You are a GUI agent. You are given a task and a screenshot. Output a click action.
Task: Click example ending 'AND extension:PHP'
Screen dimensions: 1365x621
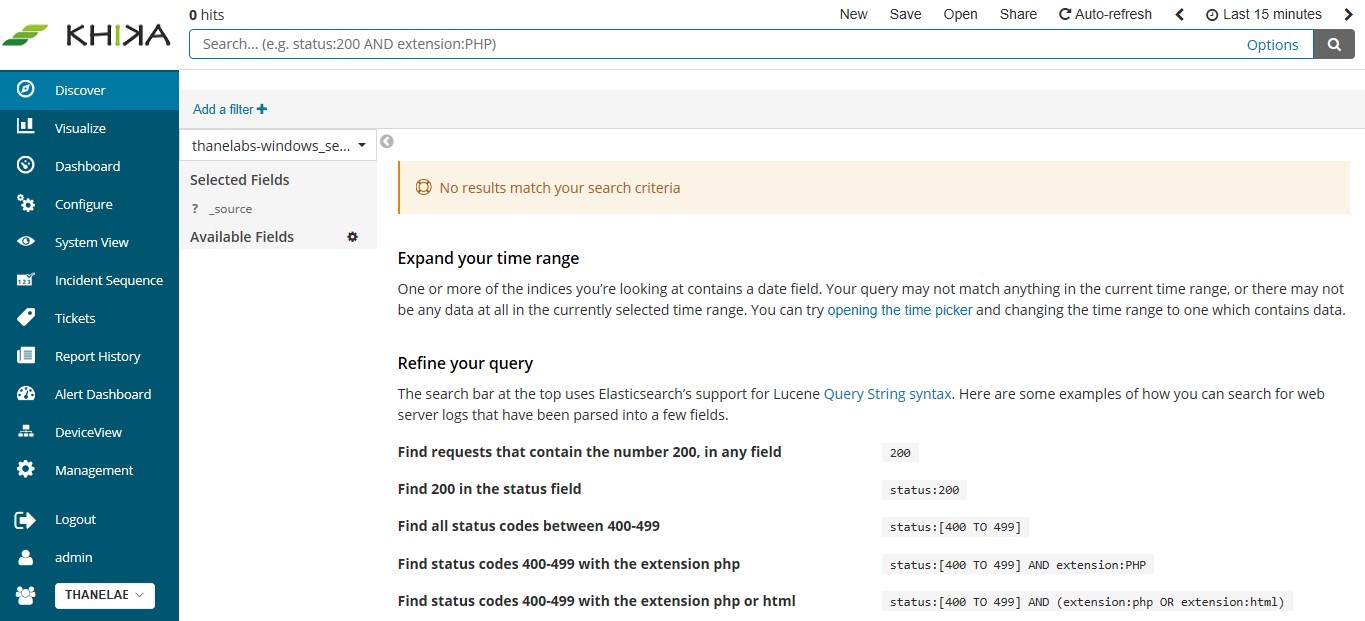[1018, 565]
